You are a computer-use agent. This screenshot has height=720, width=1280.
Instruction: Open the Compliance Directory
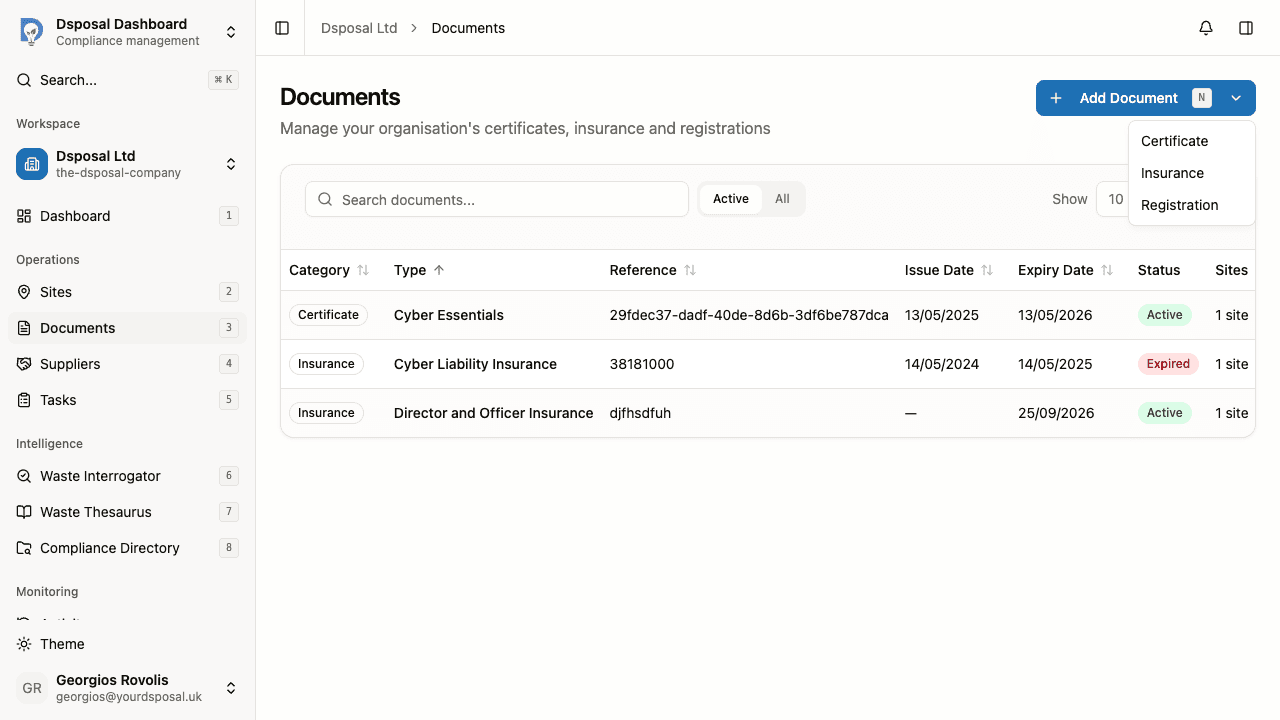108,548
